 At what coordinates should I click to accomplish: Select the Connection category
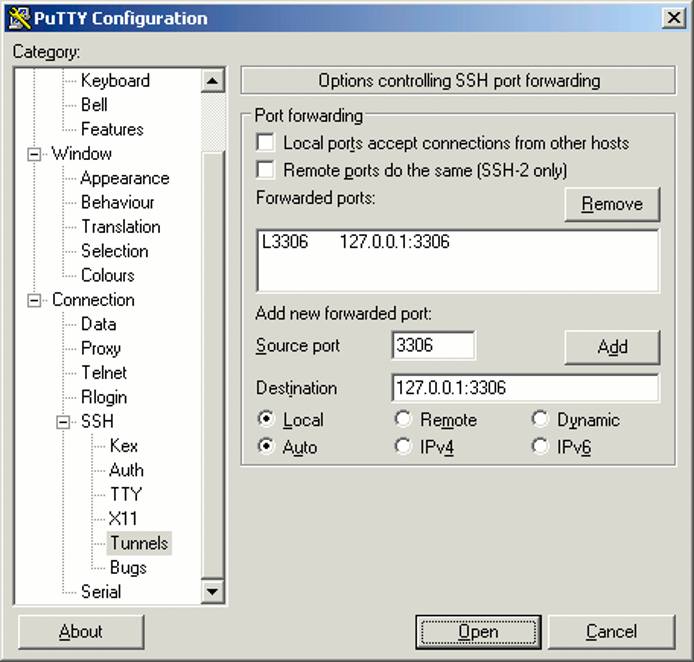click(x=93, y=300)
